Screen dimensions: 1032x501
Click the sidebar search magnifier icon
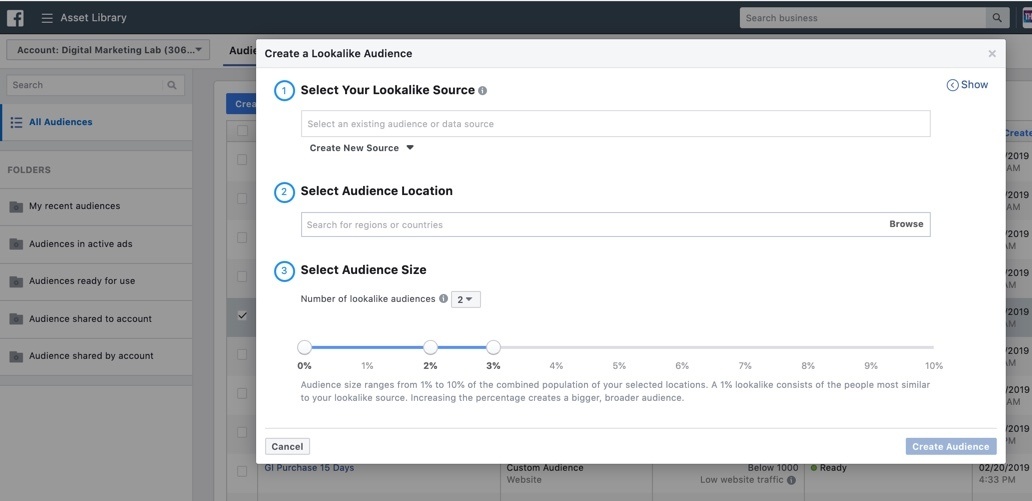[173, 85]
